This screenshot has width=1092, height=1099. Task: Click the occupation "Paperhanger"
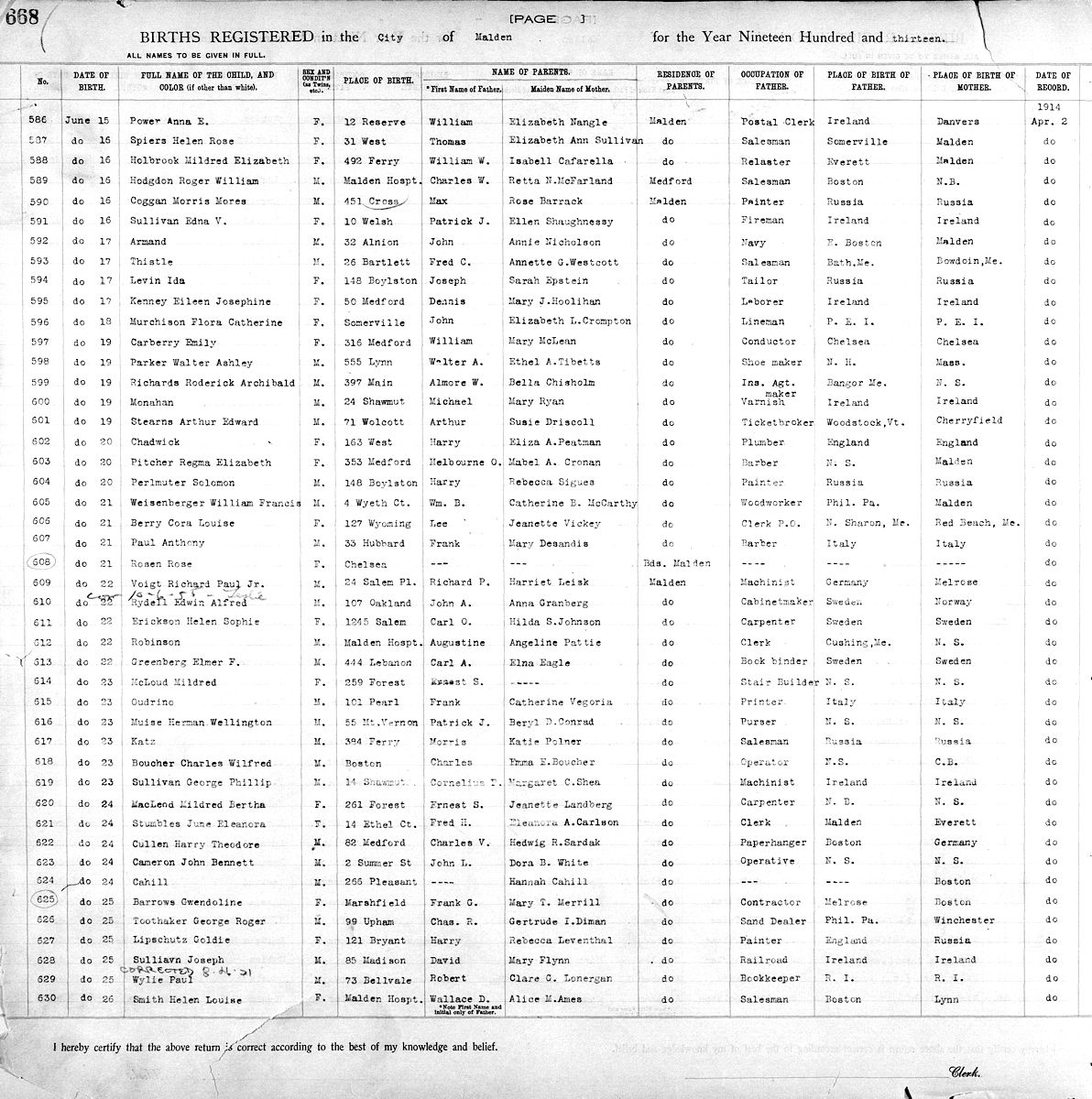[774, 843]
